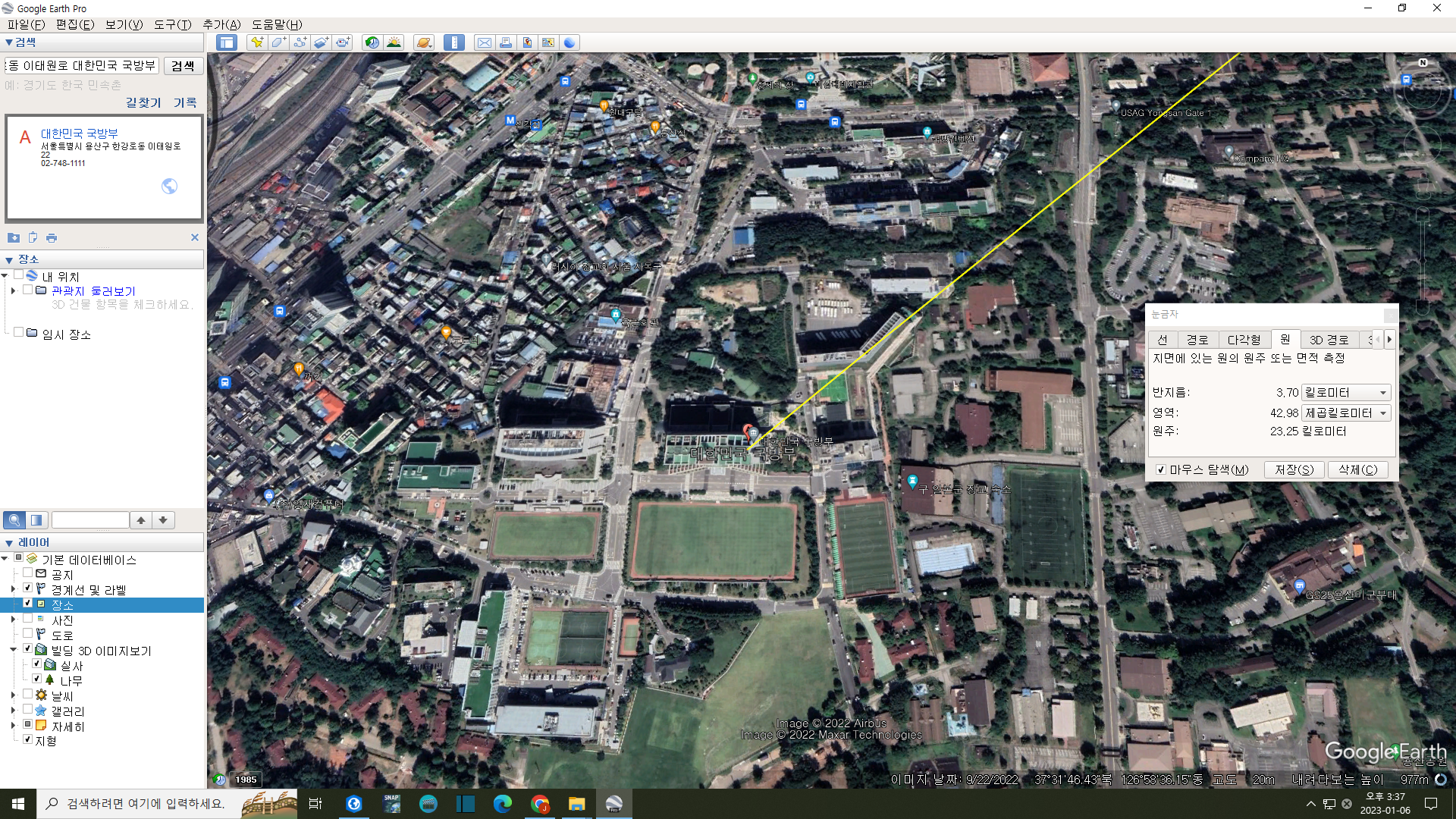The height and width of the screenshot is (819, 1456).
Task: Click the search text input field
Action: [82, 66]
